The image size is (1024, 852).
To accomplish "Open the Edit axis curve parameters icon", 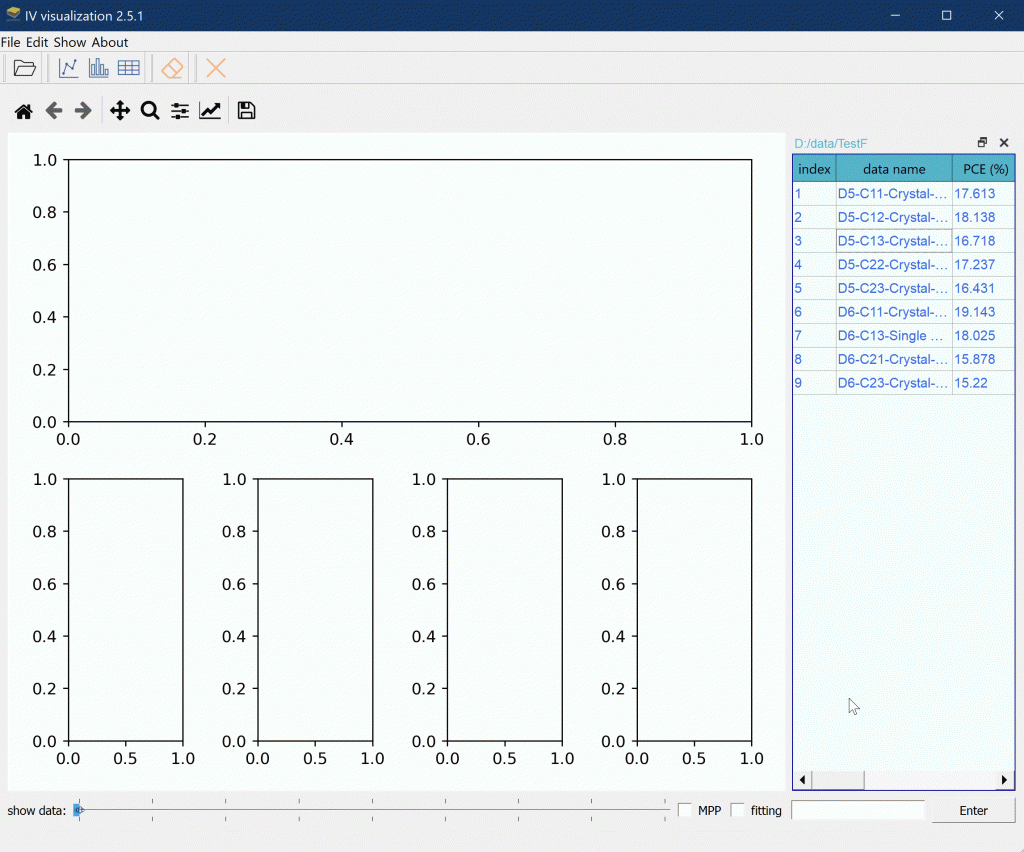I will (210, 111).
